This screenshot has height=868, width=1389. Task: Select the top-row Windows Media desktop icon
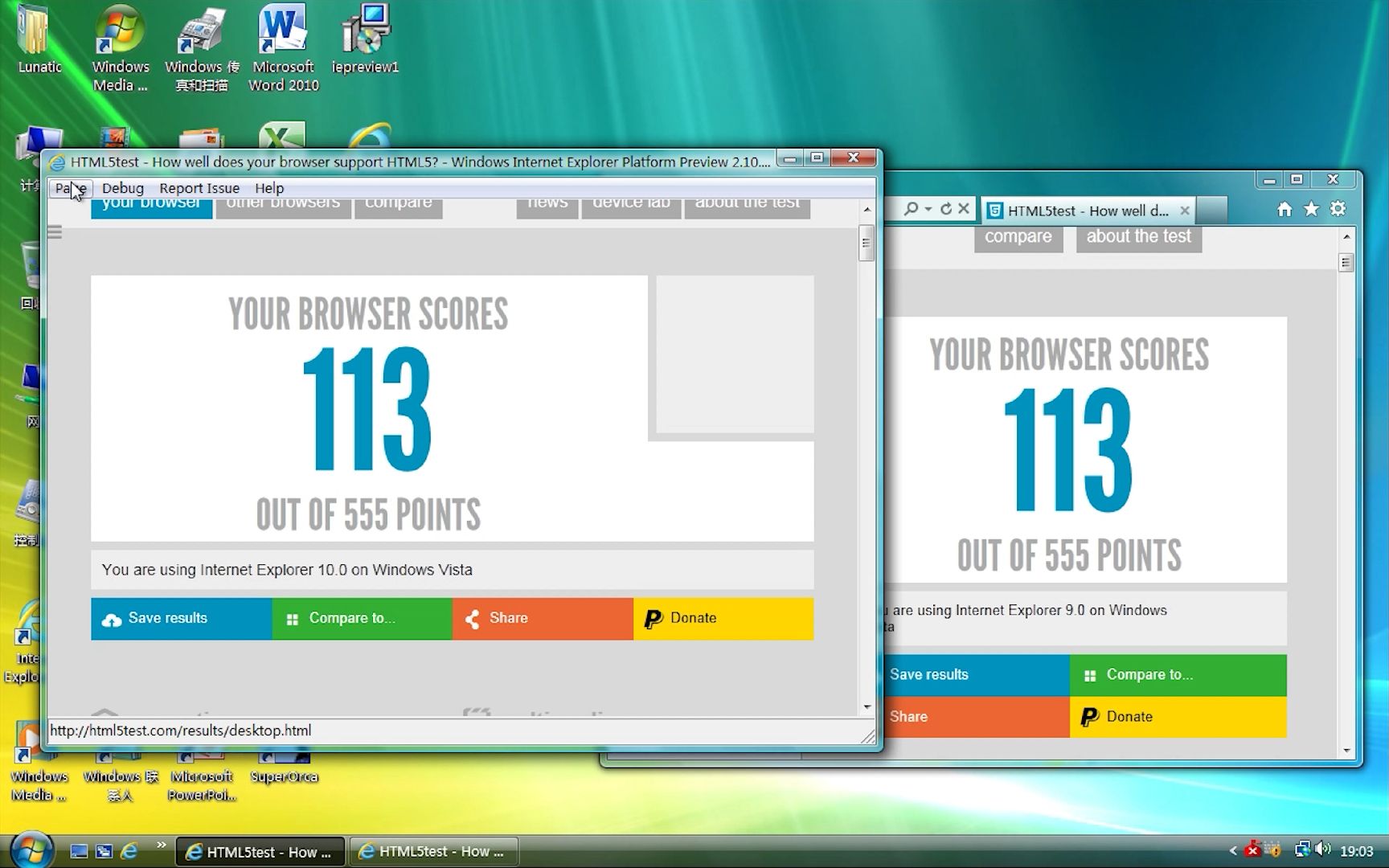120,48
